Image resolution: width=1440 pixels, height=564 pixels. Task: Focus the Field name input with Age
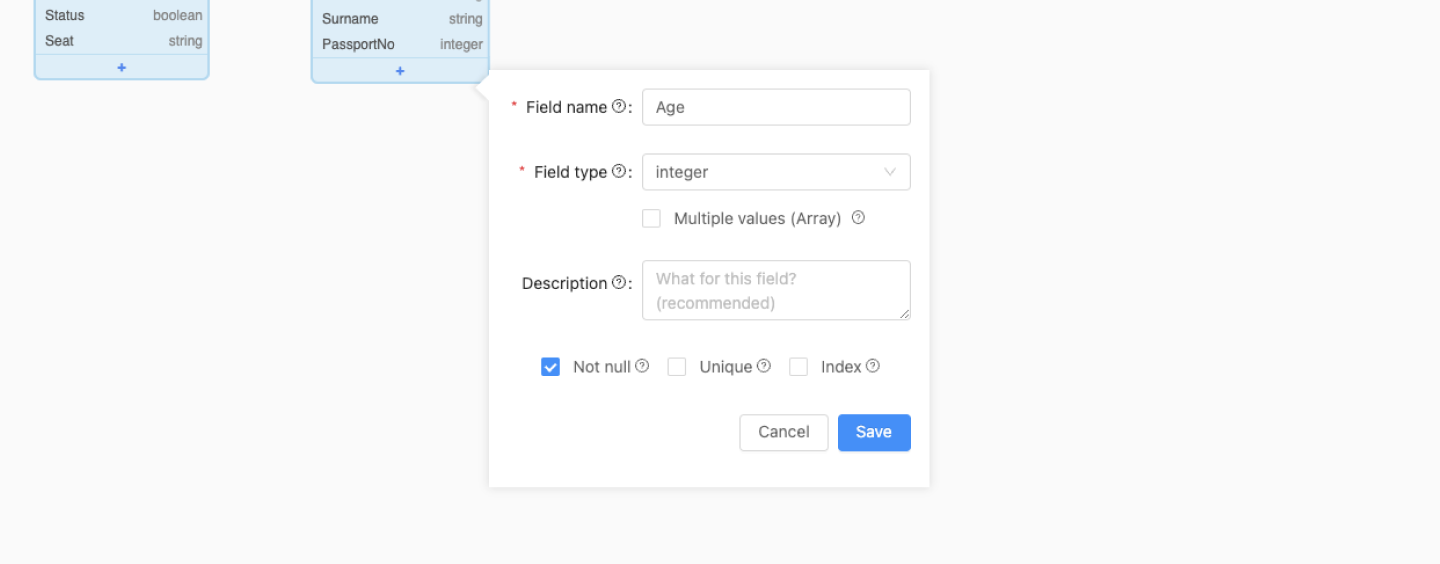click(775, 107)
